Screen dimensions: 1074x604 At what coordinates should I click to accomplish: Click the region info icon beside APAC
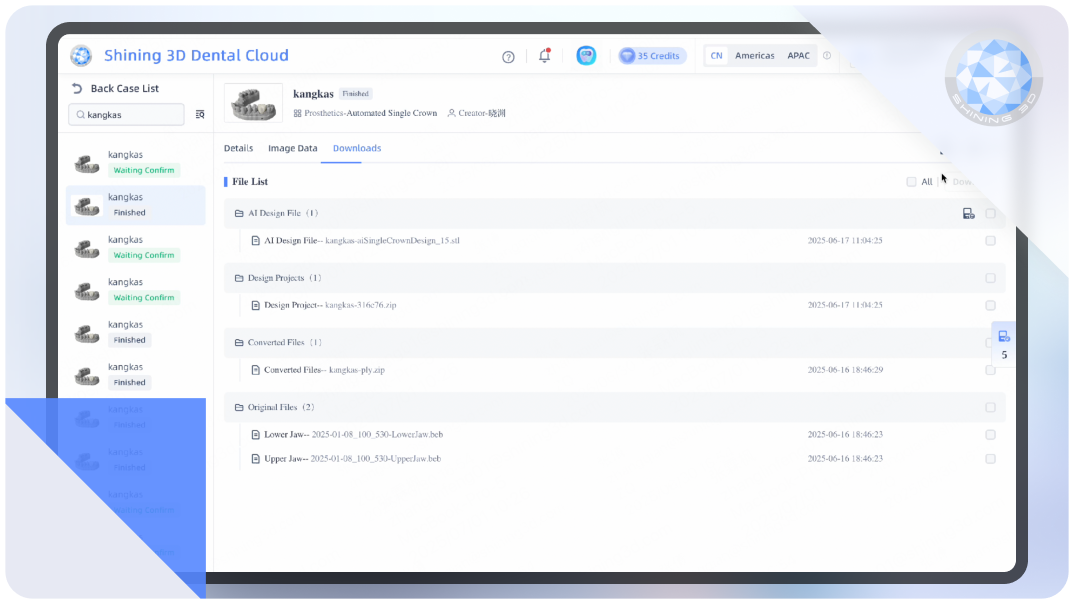(827, 56)
